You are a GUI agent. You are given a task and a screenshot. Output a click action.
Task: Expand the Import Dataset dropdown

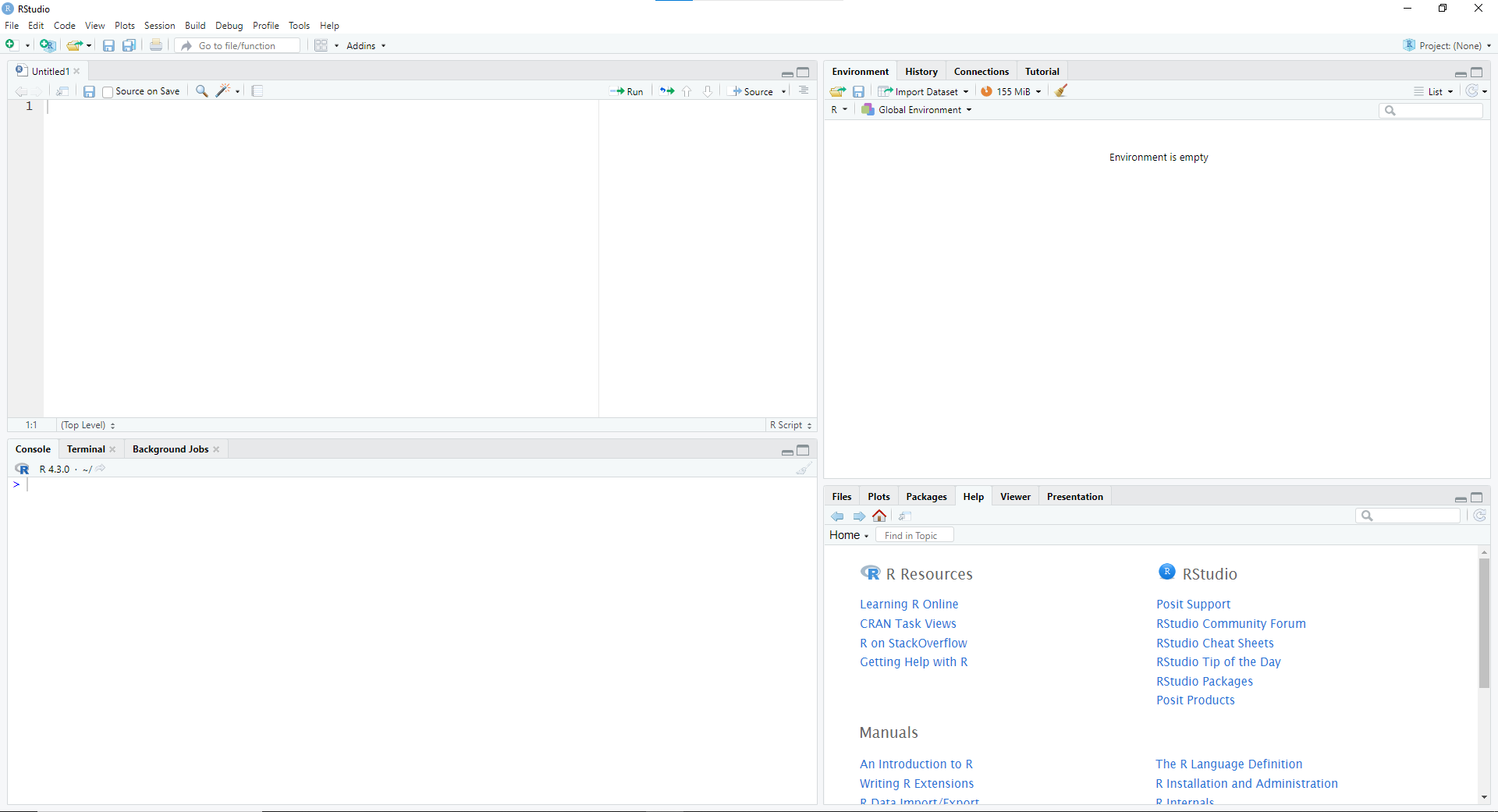point(923,91)
